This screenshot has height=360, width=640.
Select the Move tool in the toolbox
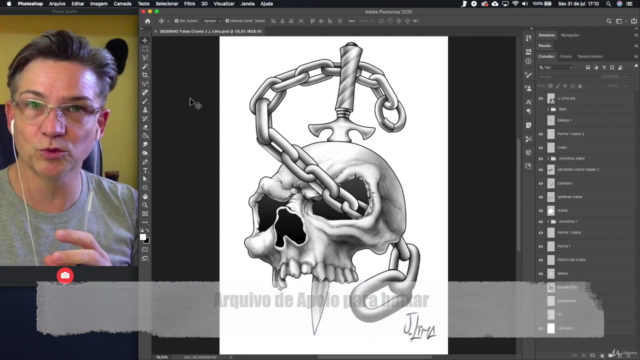145,40
